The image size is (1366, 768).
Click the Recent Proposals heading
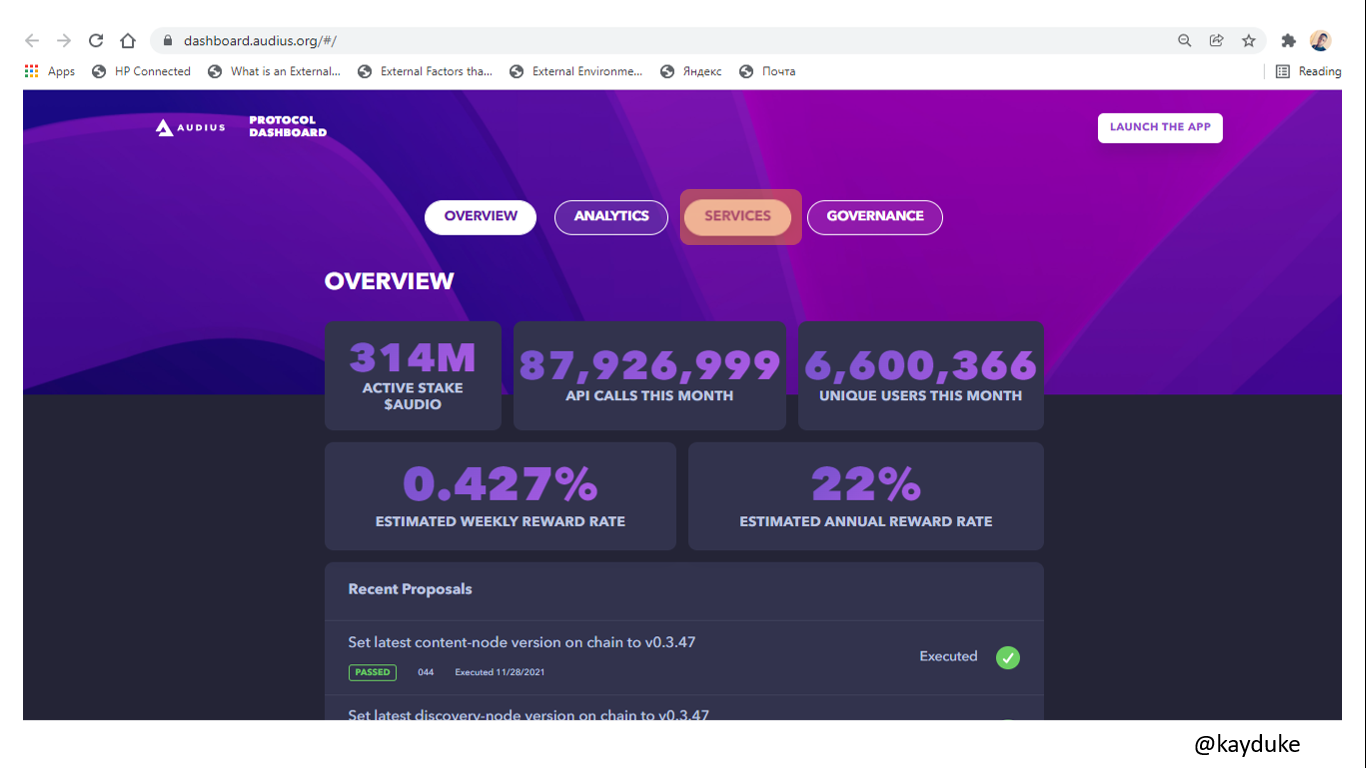pyautogui.click(x=410, y=589)
